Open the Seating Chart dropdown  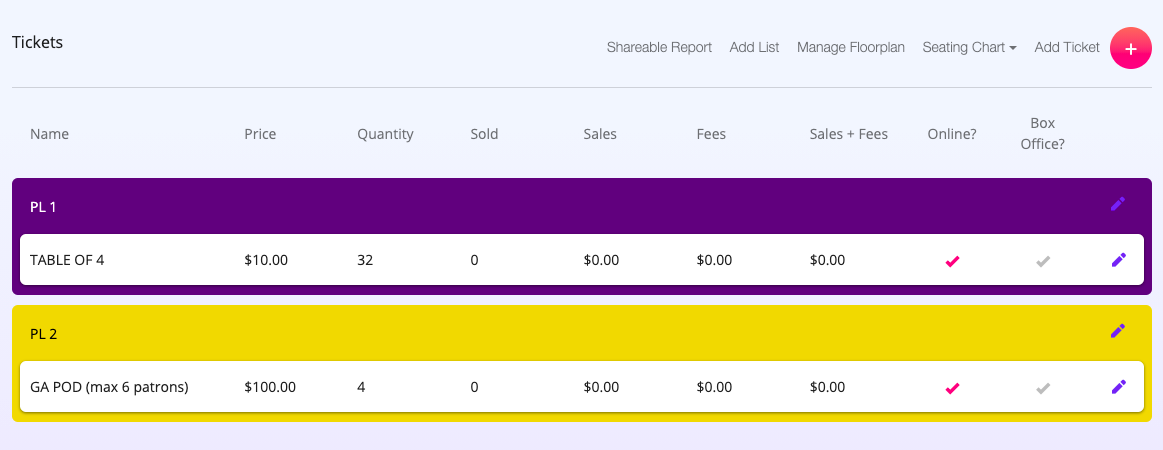(969, 47)
